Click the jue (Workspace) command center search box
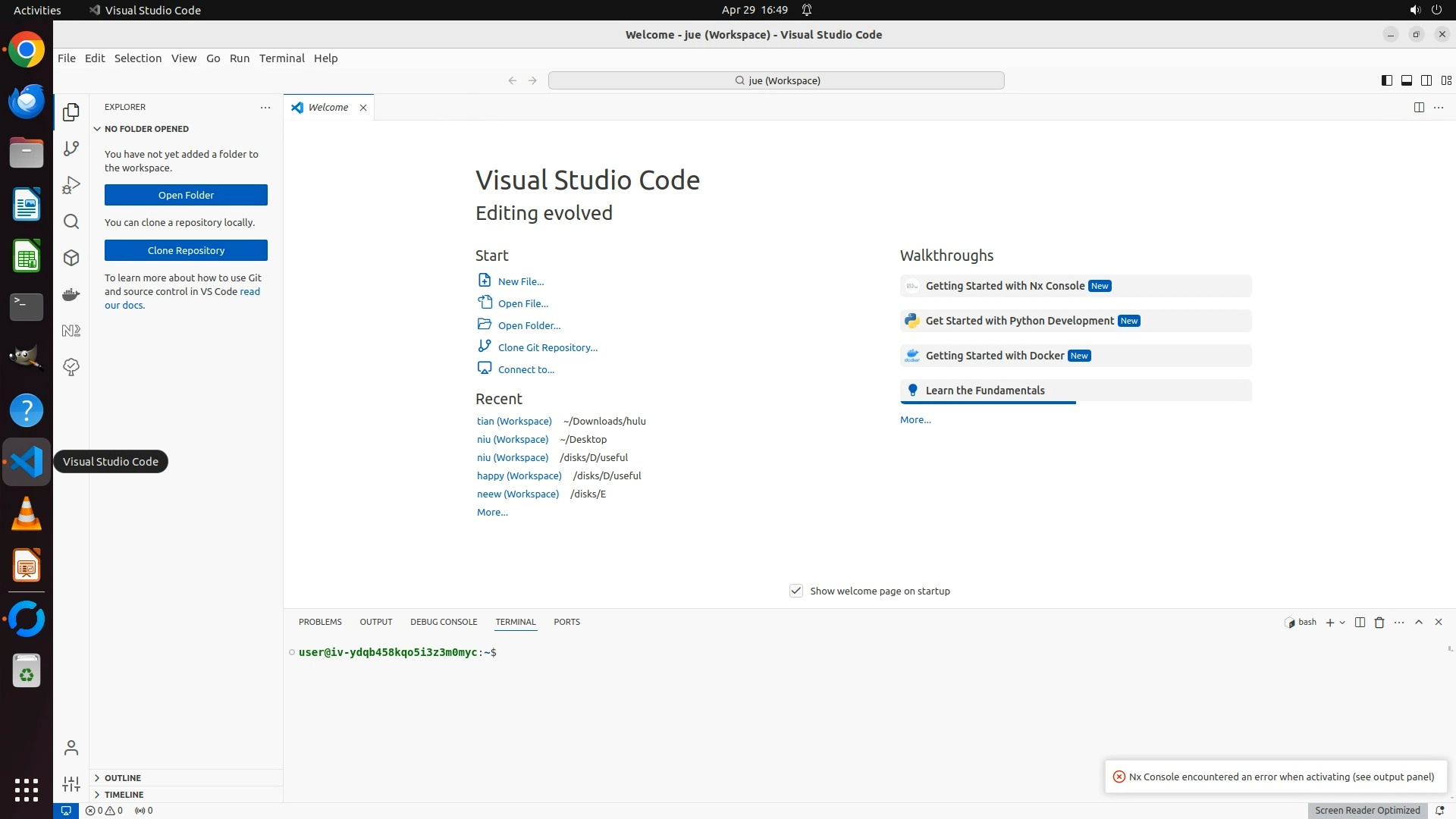The image size is (1456, 819). coord(776,80)
